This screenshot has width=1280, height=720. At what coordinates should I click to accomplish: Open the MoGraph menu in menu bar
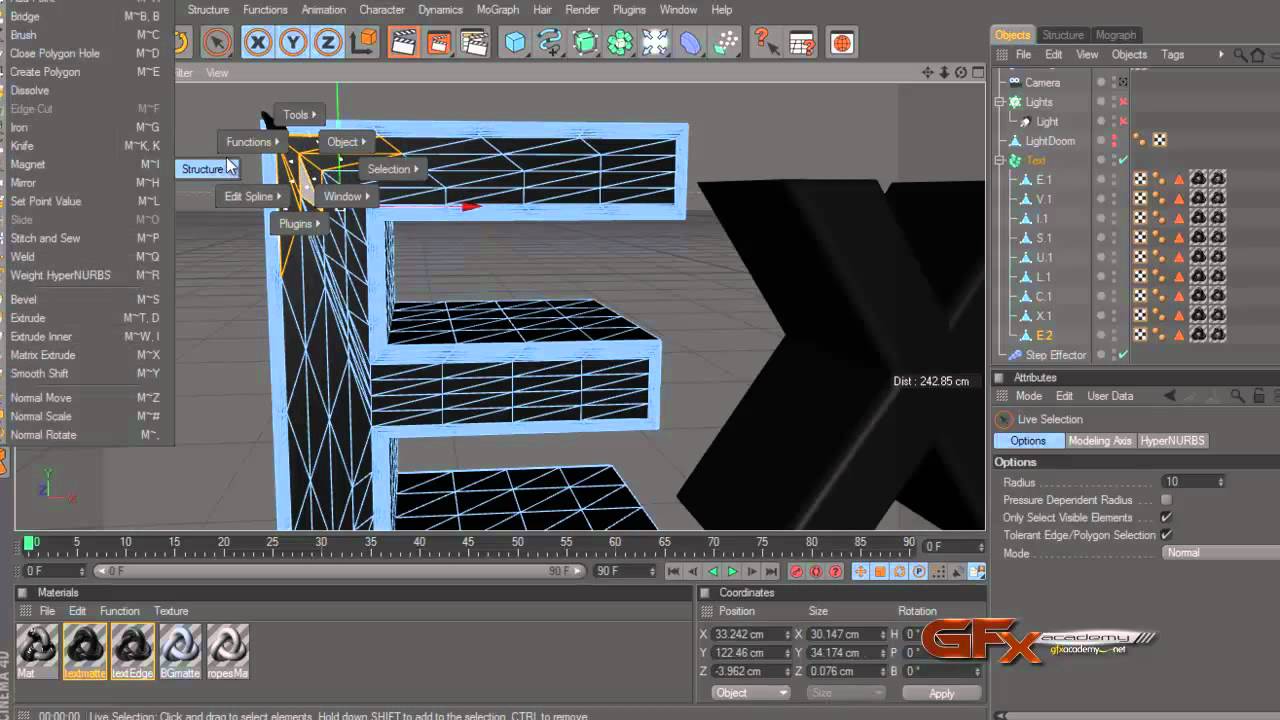(498, 10)
